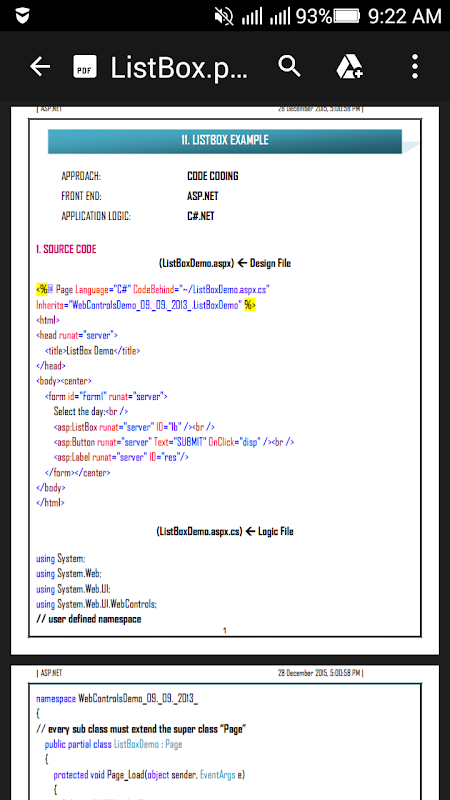Tap the back arrow icon
The height and width of the screenshot is (800, 450).
40,66
